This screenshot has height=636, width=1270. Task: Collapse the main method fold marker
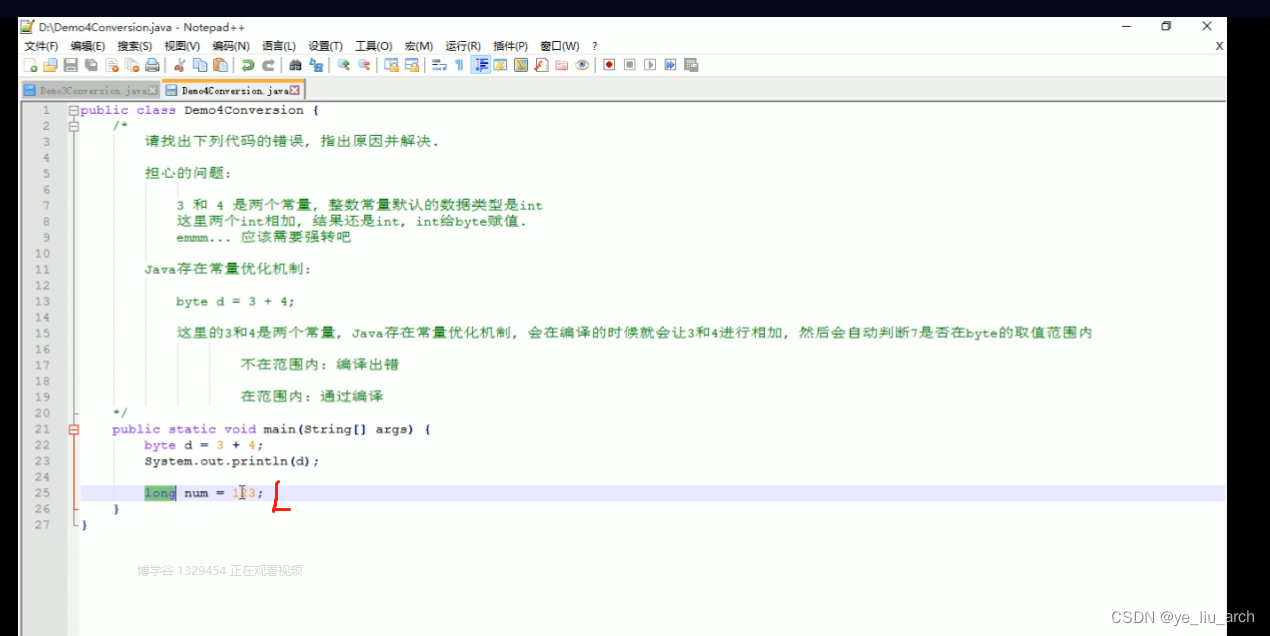(72, 429)
